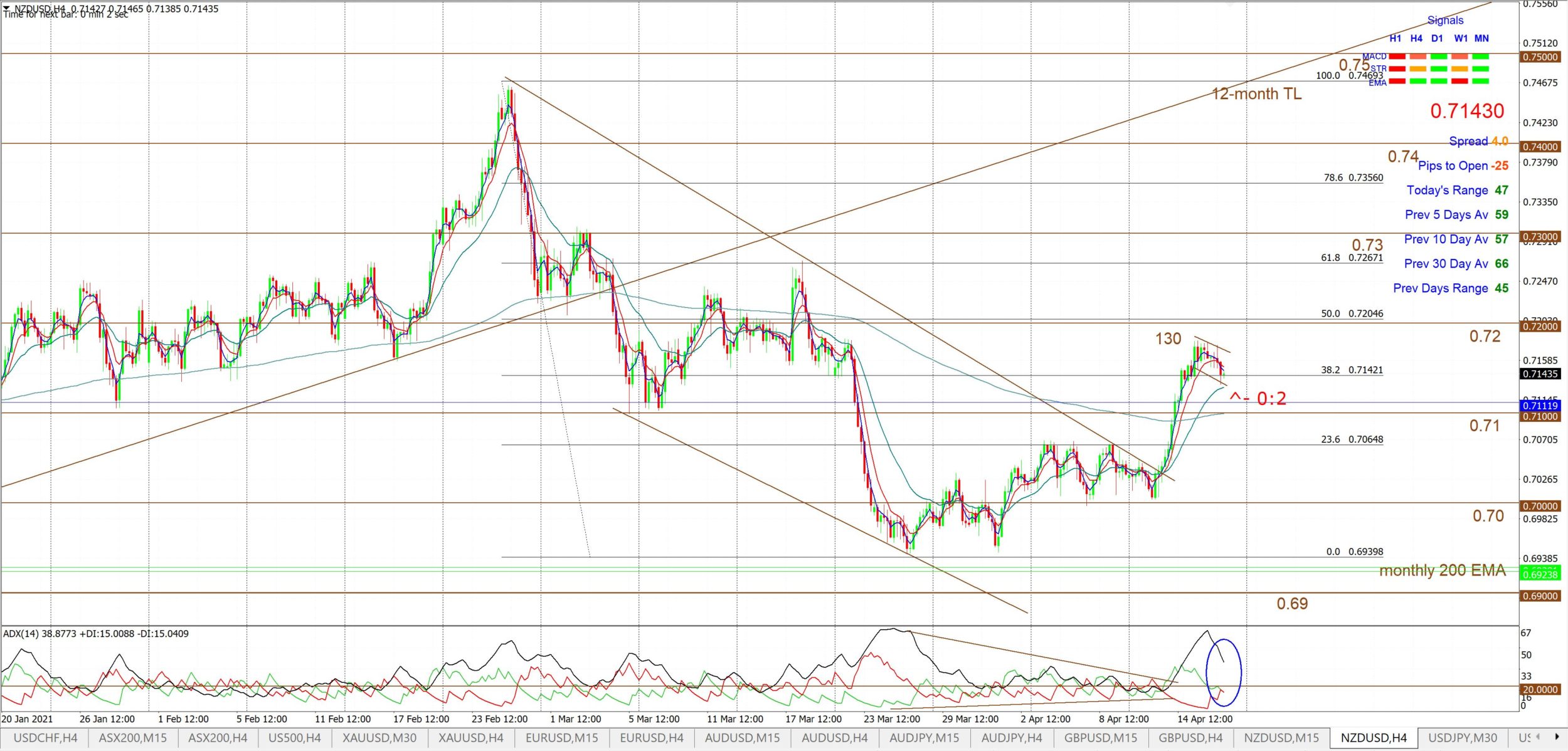Click the 12-month TL trendline label
1568x751 pixels.
(x=1256, y=94)
